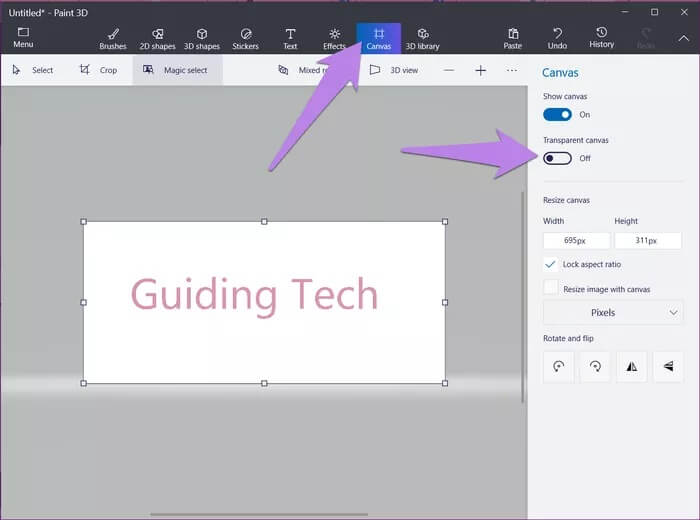This screenshot has height=520, width=700.
Task: Choose the Select tool
Action: [x=33, y=70]
